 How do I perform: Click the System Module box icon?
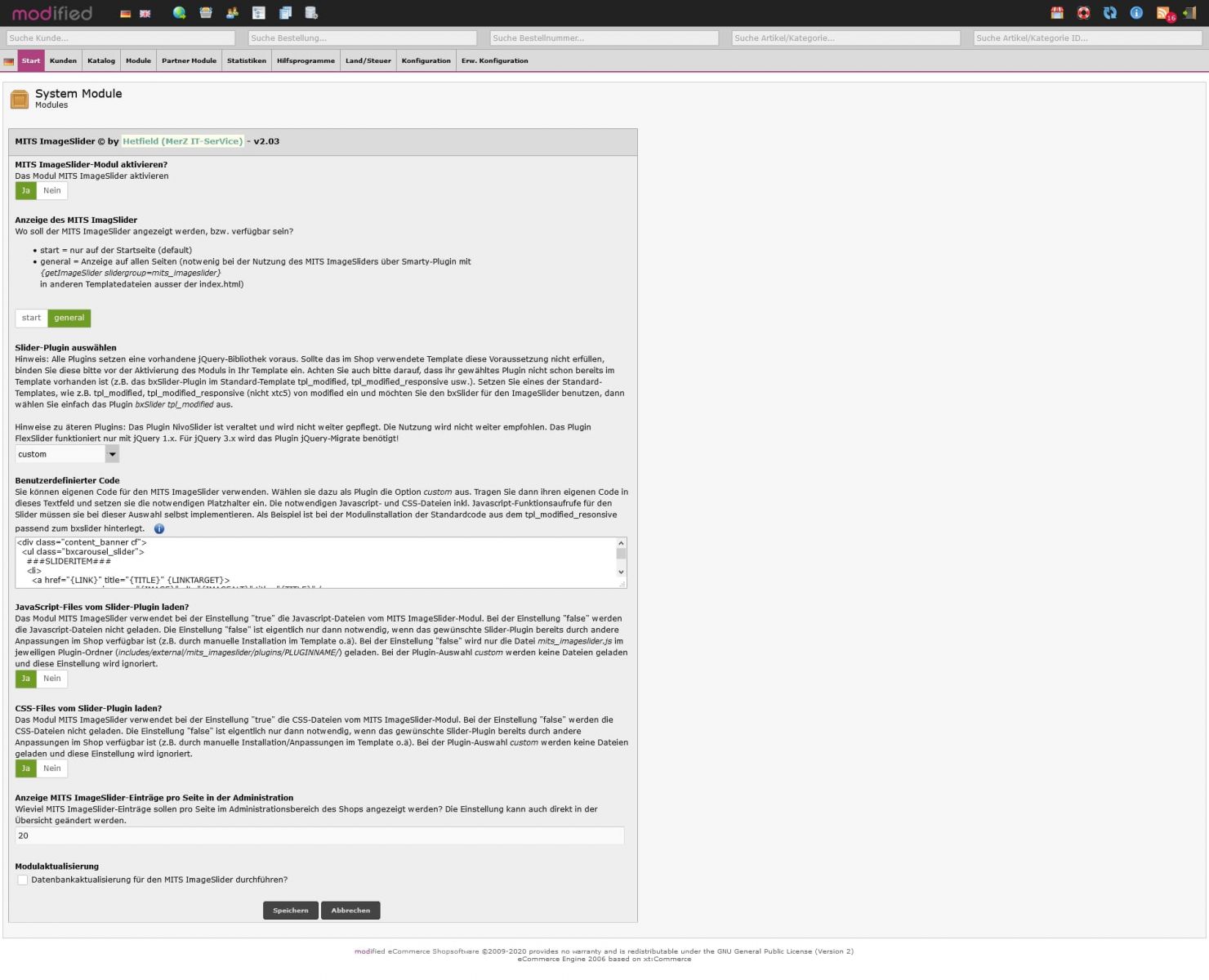point(20,100)
